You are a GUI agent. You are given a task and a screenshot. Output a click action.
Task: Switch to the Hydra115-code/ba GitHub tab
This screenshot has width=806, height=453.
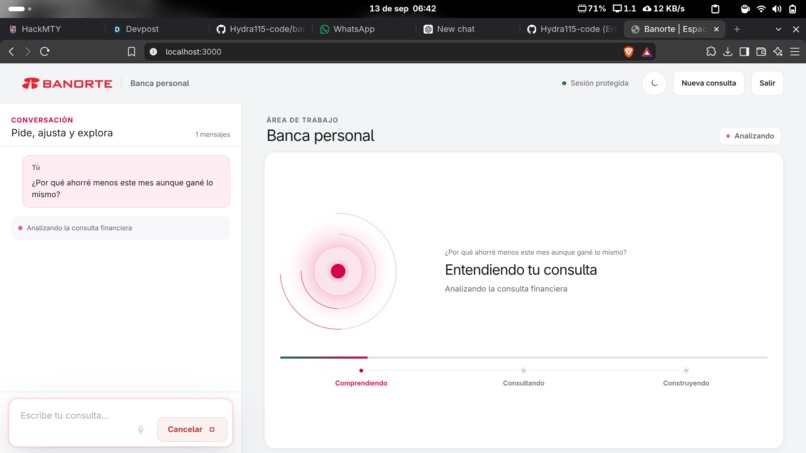pos(261,29)
